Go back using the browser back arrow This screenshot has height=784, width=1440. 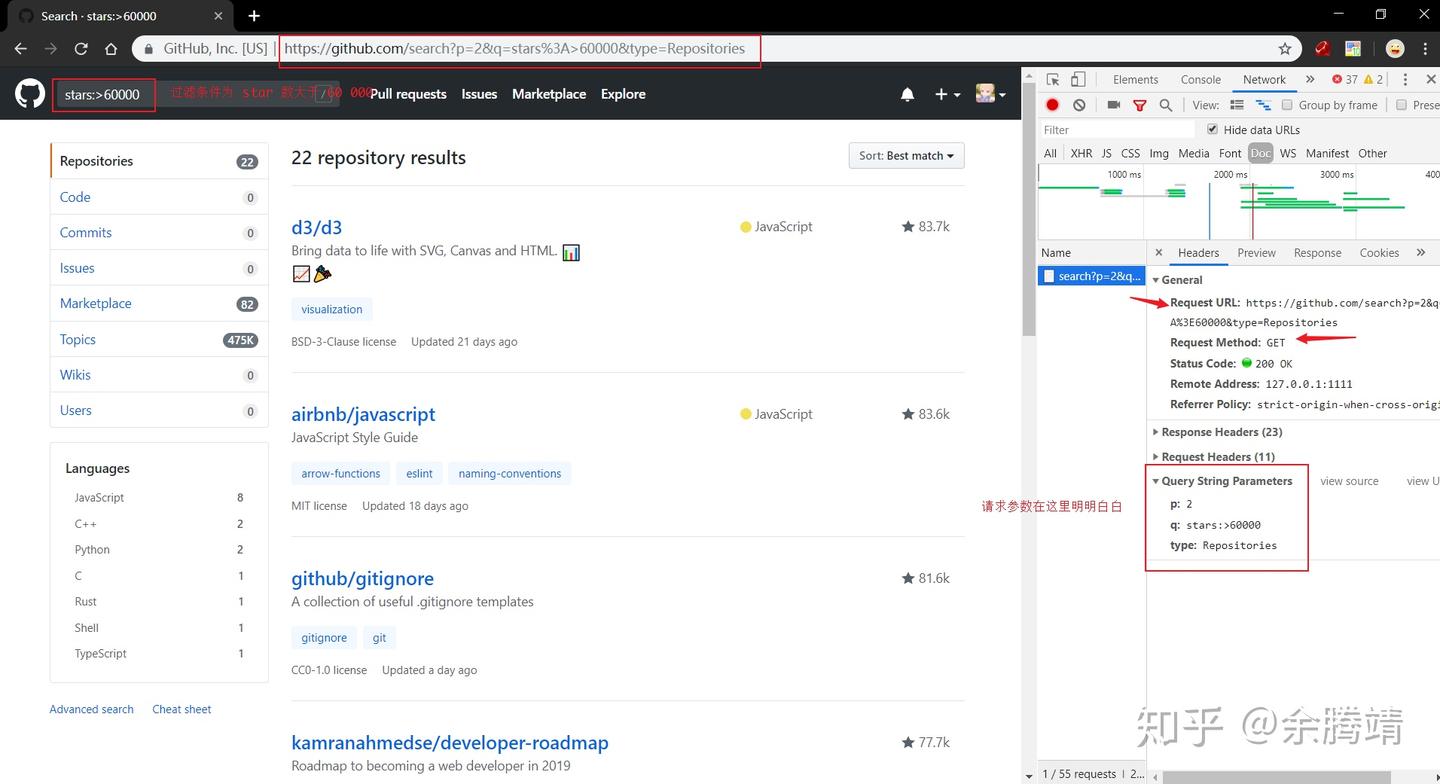pos(21,48)
